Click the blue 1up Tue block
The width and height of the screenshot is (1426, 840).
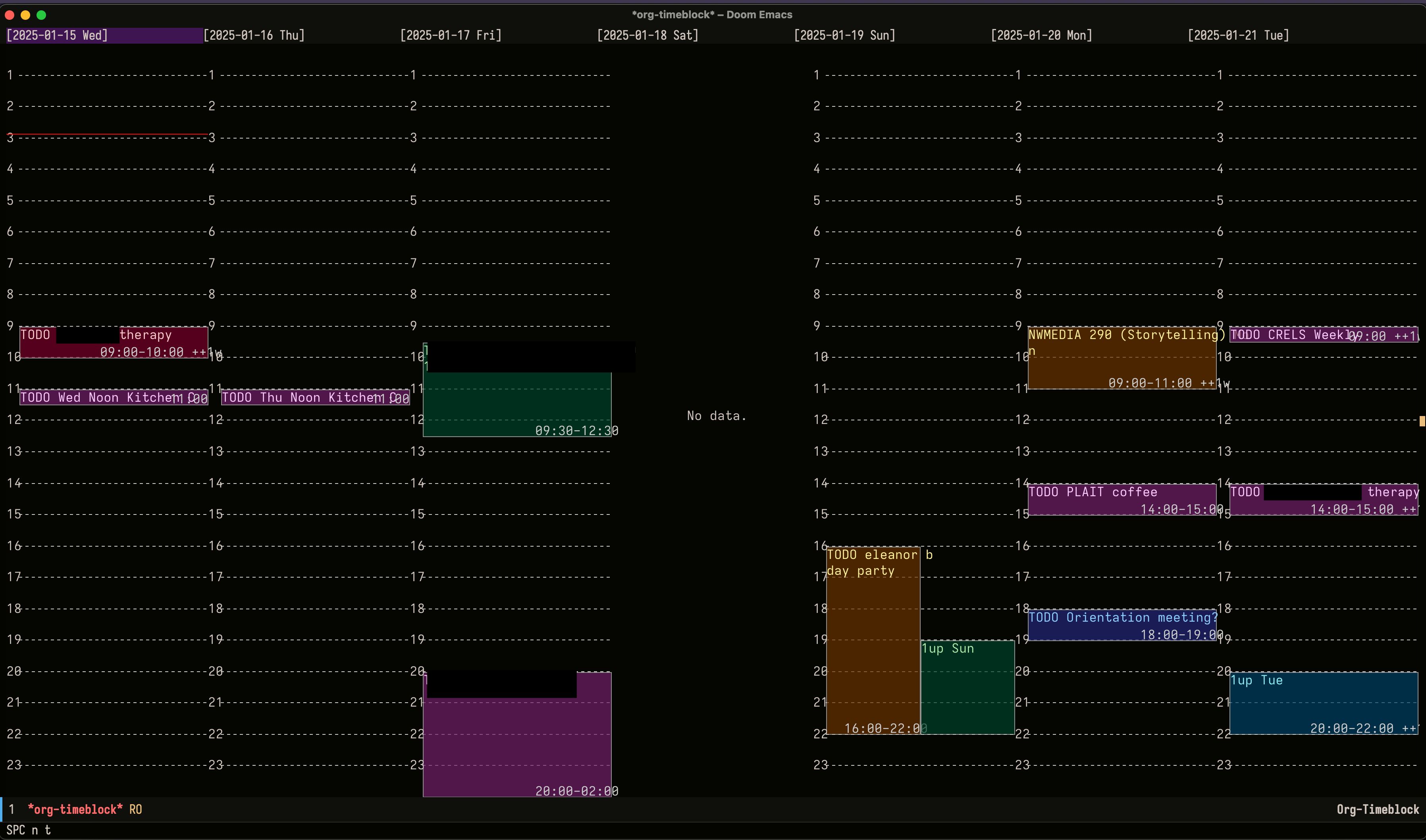coord(1324,703)
